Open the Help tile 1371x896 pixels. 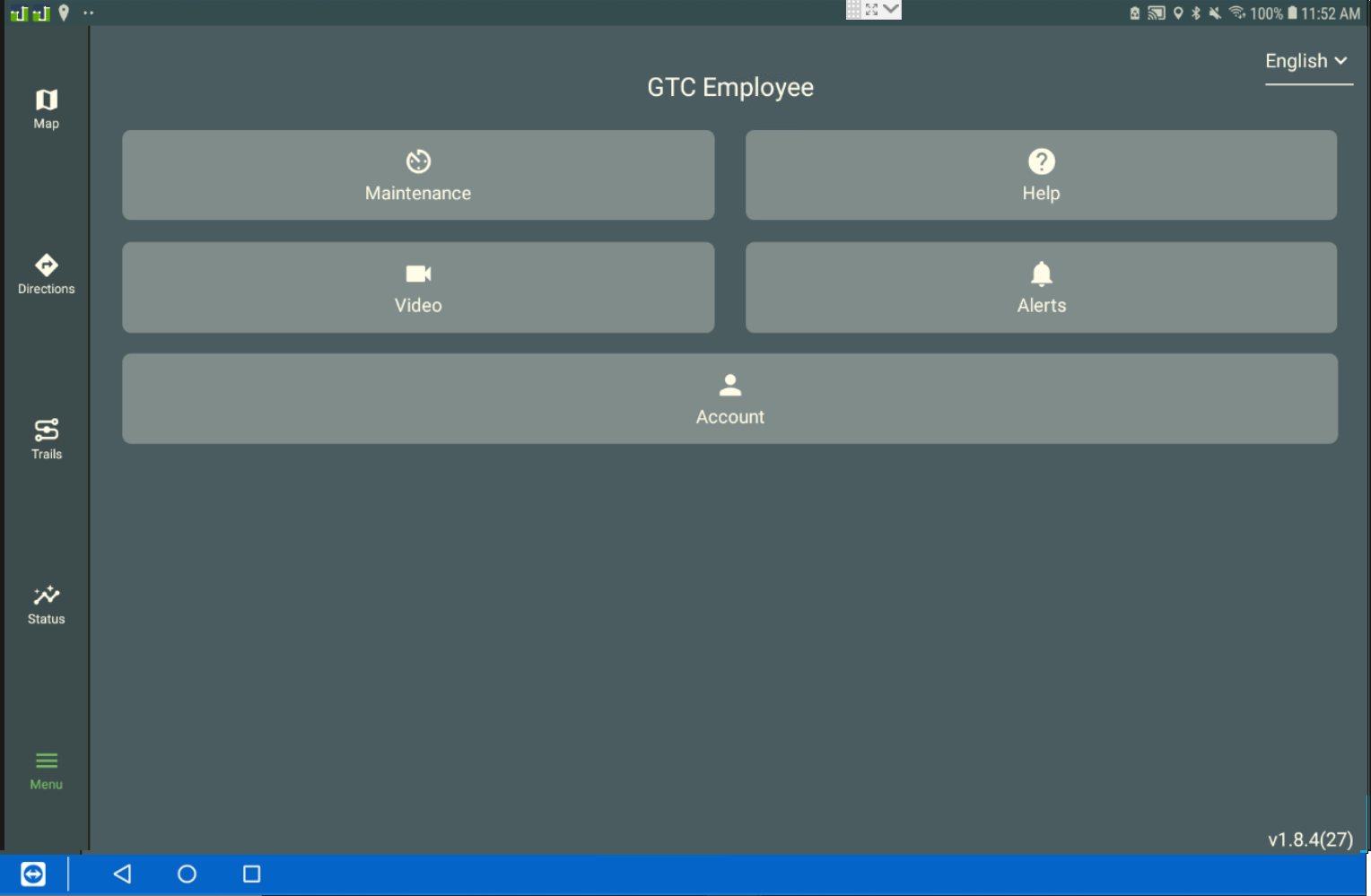[x=1041, y=175]
